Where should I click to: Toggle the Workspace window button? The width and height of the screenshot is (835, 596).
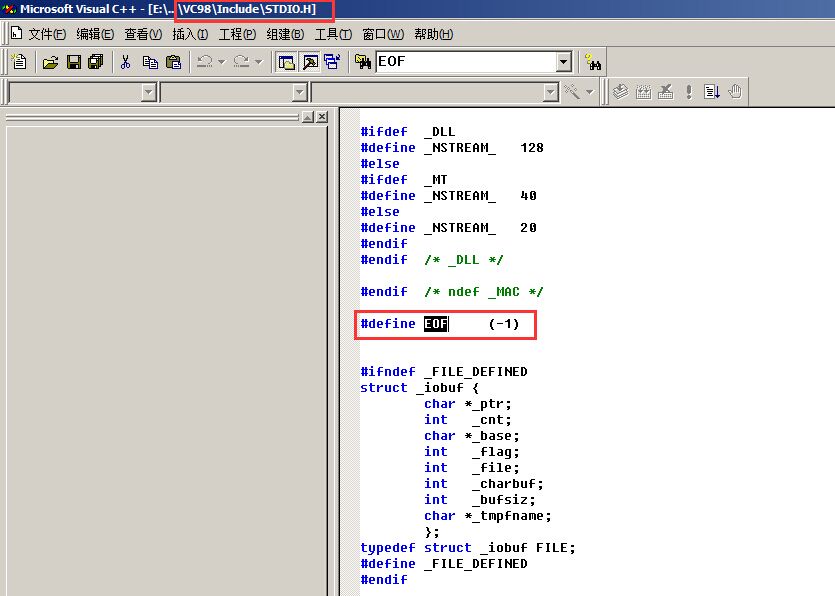click(x=287, y=62)
